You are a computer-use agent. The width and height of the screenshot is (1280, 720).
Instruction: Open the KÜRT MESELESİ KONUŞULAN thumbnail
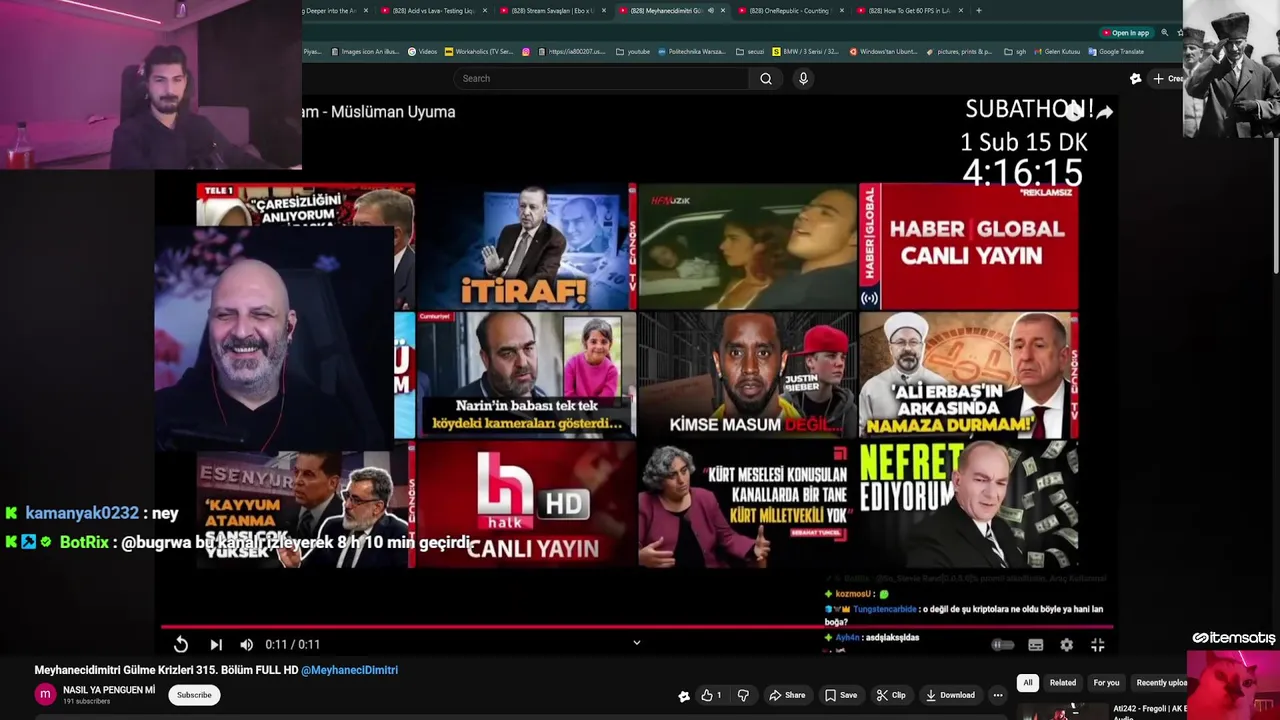pyautogui.click(x=747, y=505)
